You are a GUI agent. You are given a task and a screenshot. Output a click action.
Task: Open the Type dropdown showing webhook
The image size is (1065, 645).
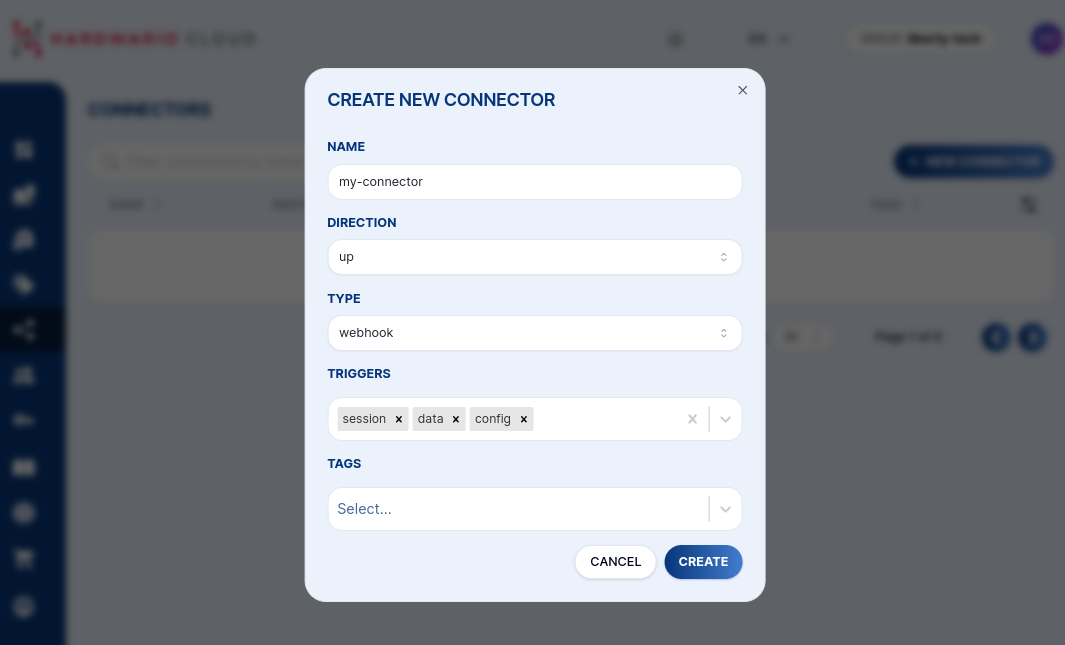click(535, 333)
